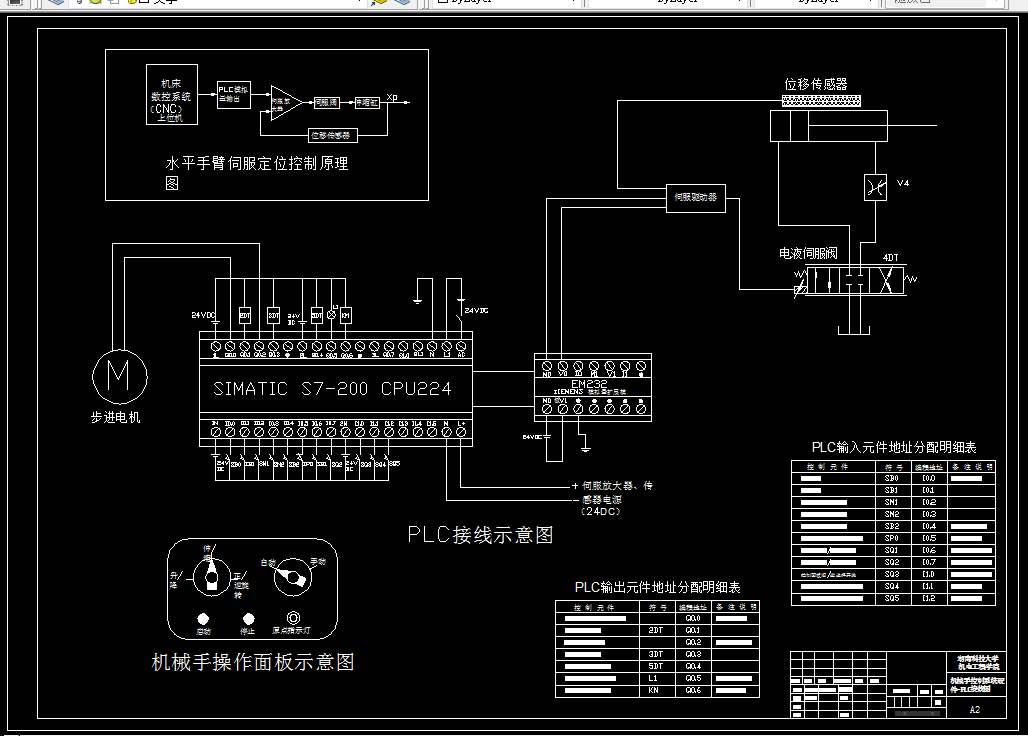This screenshot has height=736, width=1028.
Task: Click the 位移传感器 label above the cylinder
Action: click(816, 84)
